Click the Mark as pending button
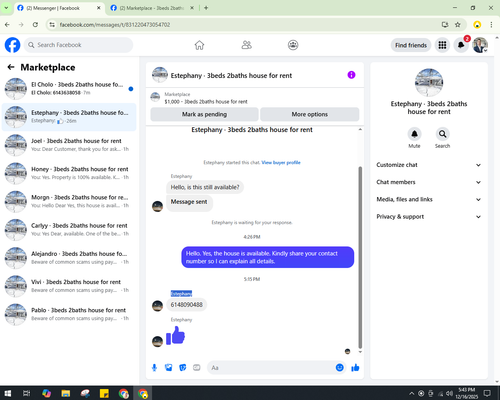Image resolution: width=500 pixels, height=400 pixels. [x=204, y=114]
